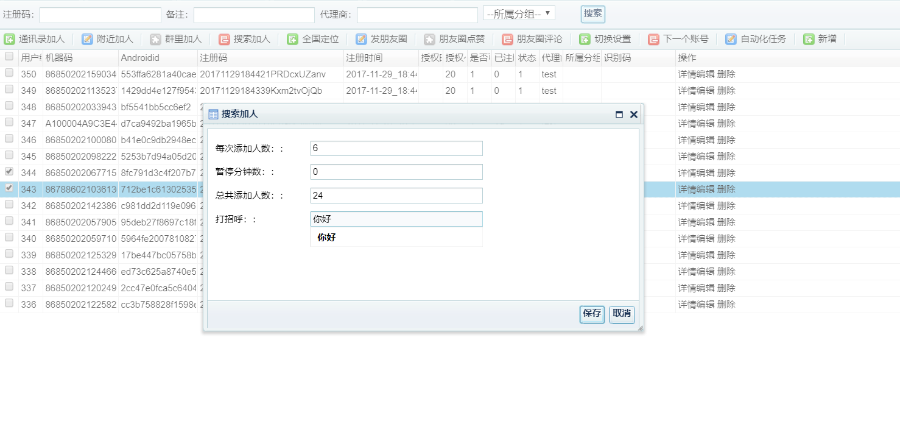
Task: Click 编辑 link for row 347
Action: (705, 123)
